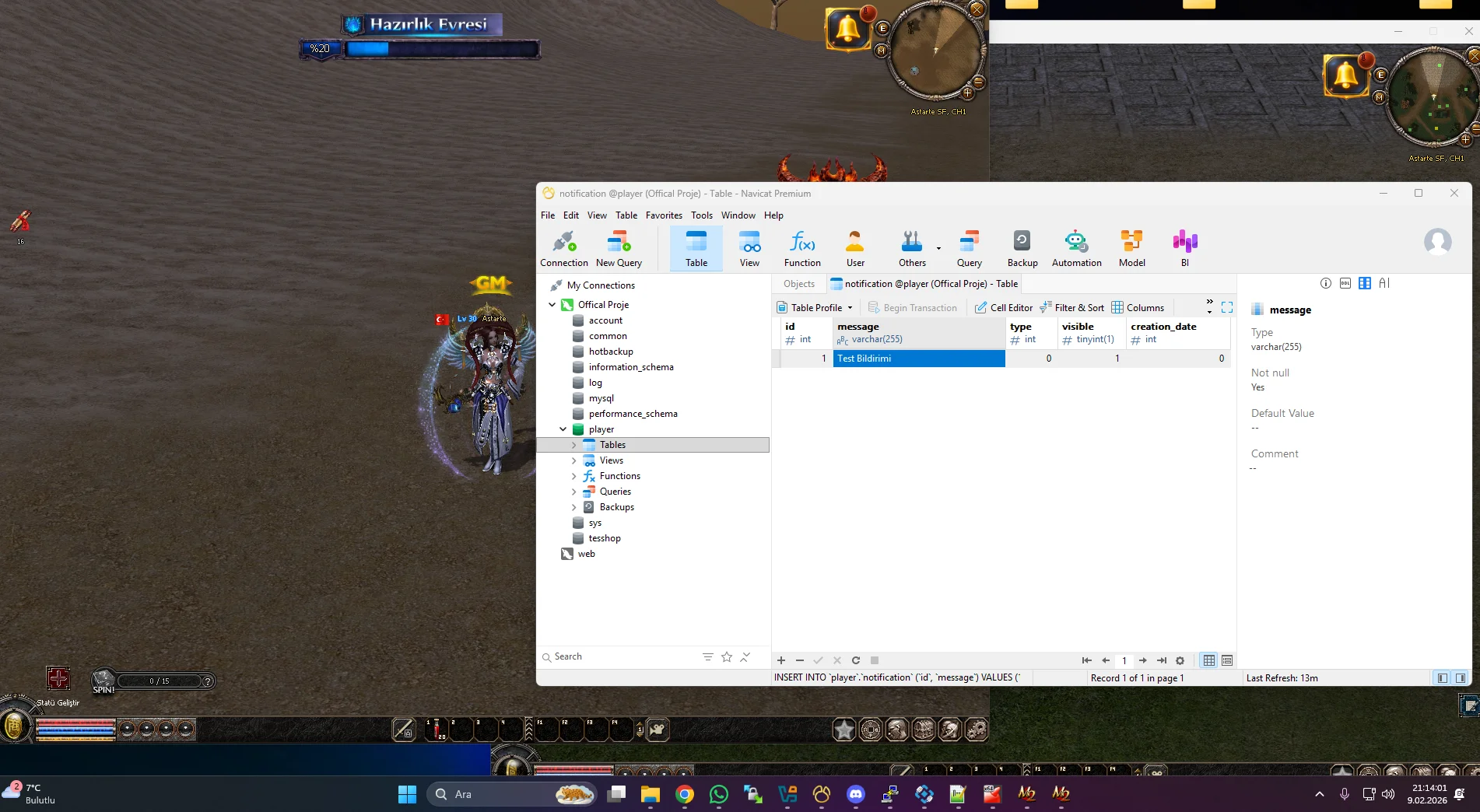The height and width of the screenshot is (812, 1480).
Task: Open the Backup tool in Navicat
Action: click(x=1022, y=248)
